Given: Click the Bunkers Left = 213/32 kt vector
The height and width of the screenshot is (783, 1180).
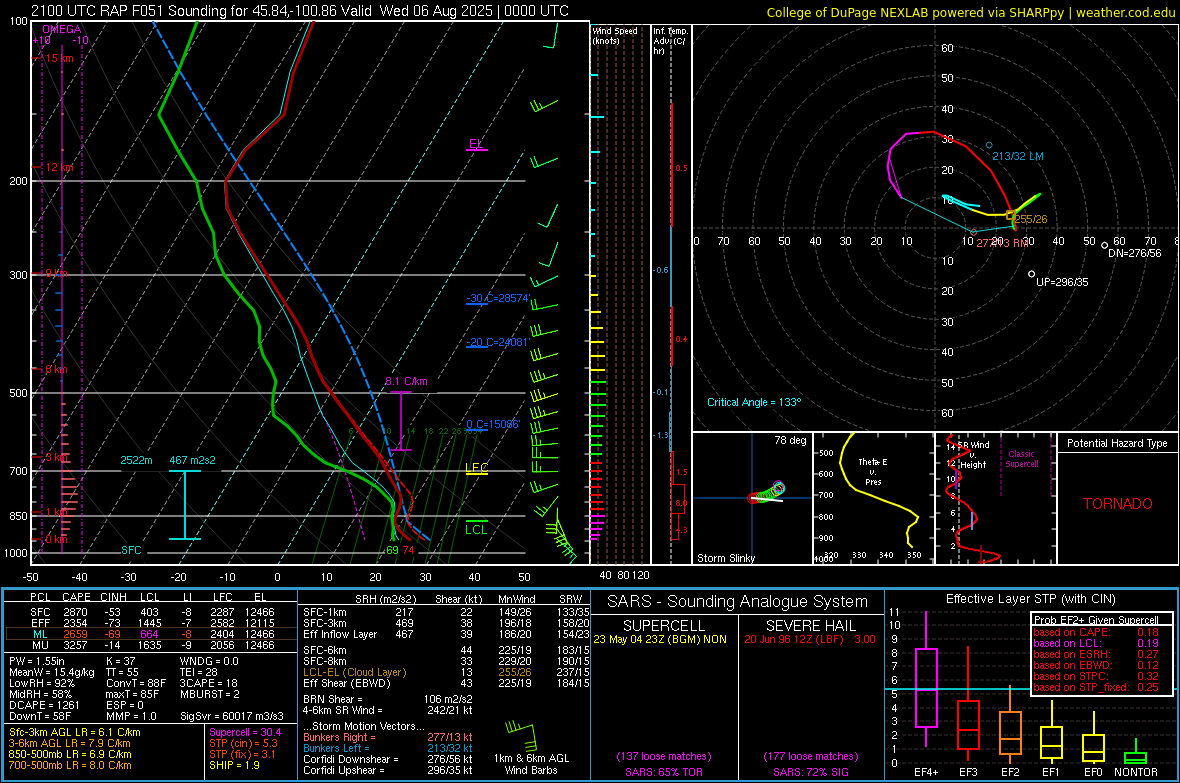Looking at the screenshot, I should coord(388,748).
